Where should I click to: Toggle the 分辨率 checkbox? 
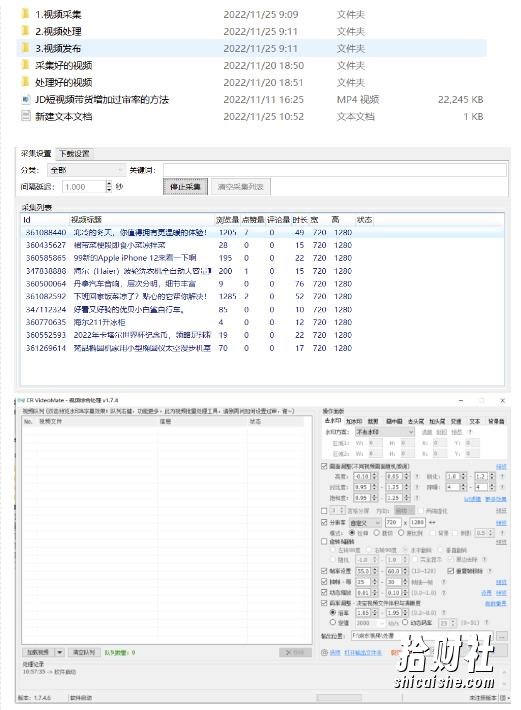tap(324, 522)
